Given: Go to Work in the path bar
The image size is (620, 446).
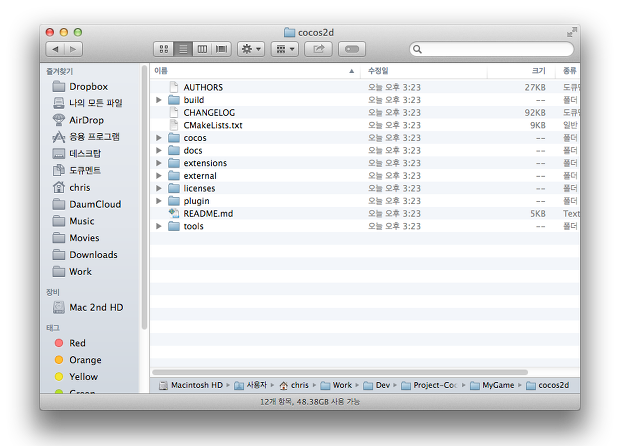Looking at the screenshot, I should (x=336, y=385).
